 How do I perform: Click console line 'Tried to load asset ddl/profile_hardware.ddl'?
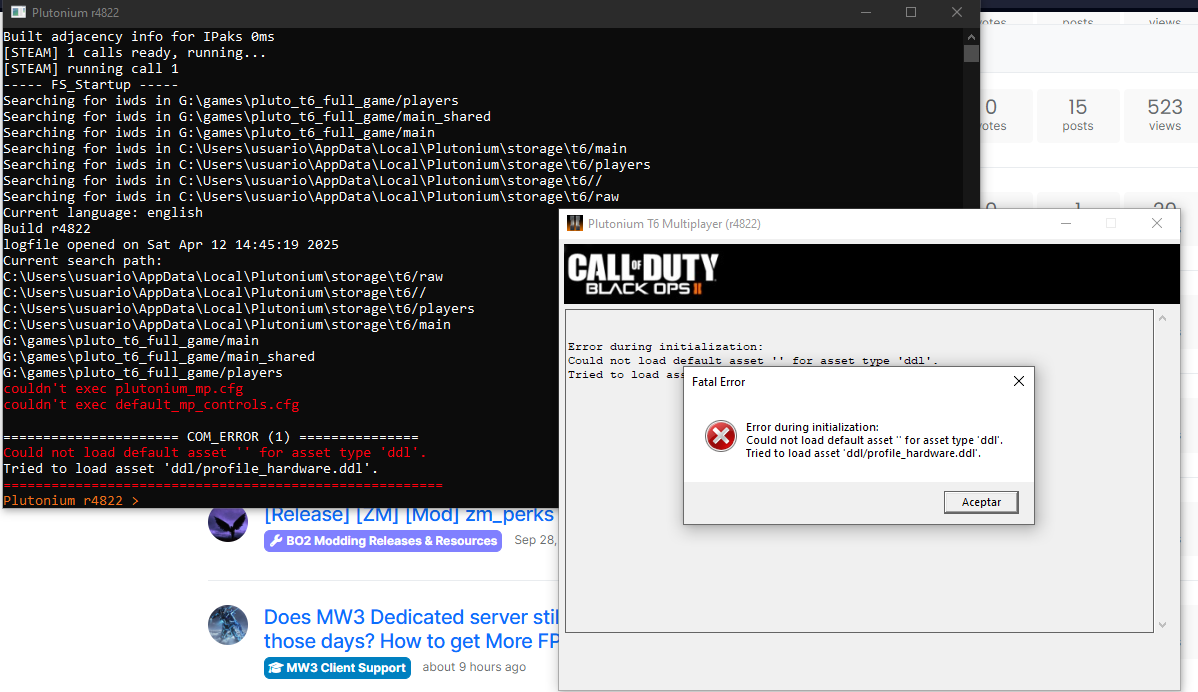tap(191, 469)
